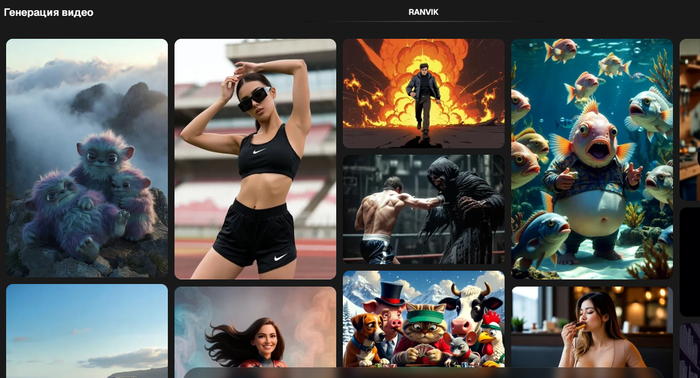
Task: Open the fat fish in aquarium thumbnail
Action: [592, 159]
